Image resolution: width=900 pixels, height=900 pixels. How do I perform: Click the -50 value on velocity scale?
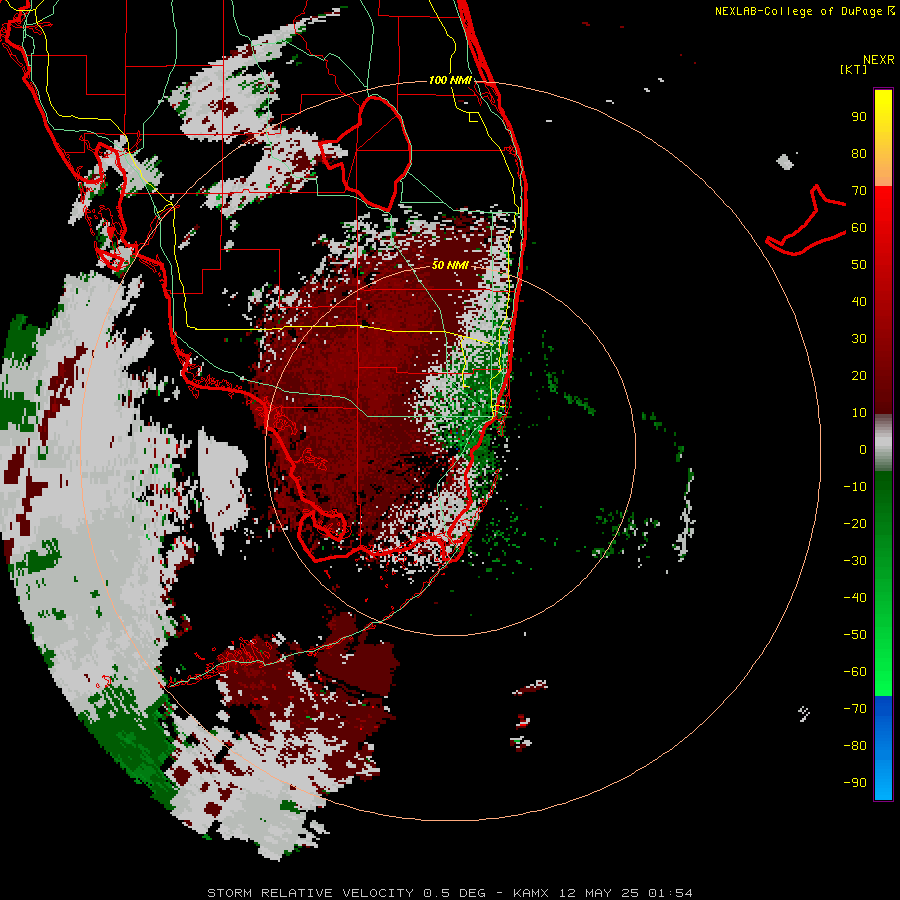coord(855,635)
